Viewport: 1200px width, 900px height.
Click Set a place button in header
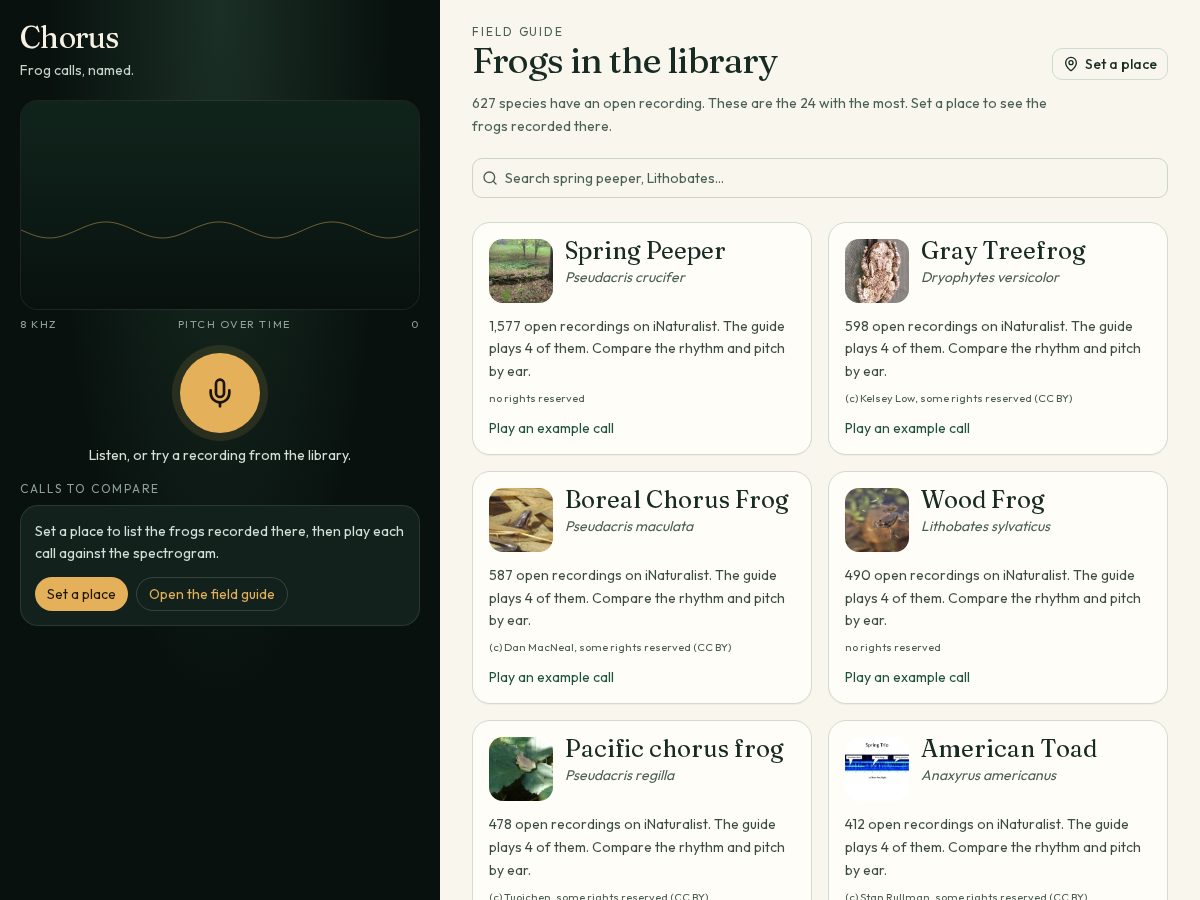1110,64
